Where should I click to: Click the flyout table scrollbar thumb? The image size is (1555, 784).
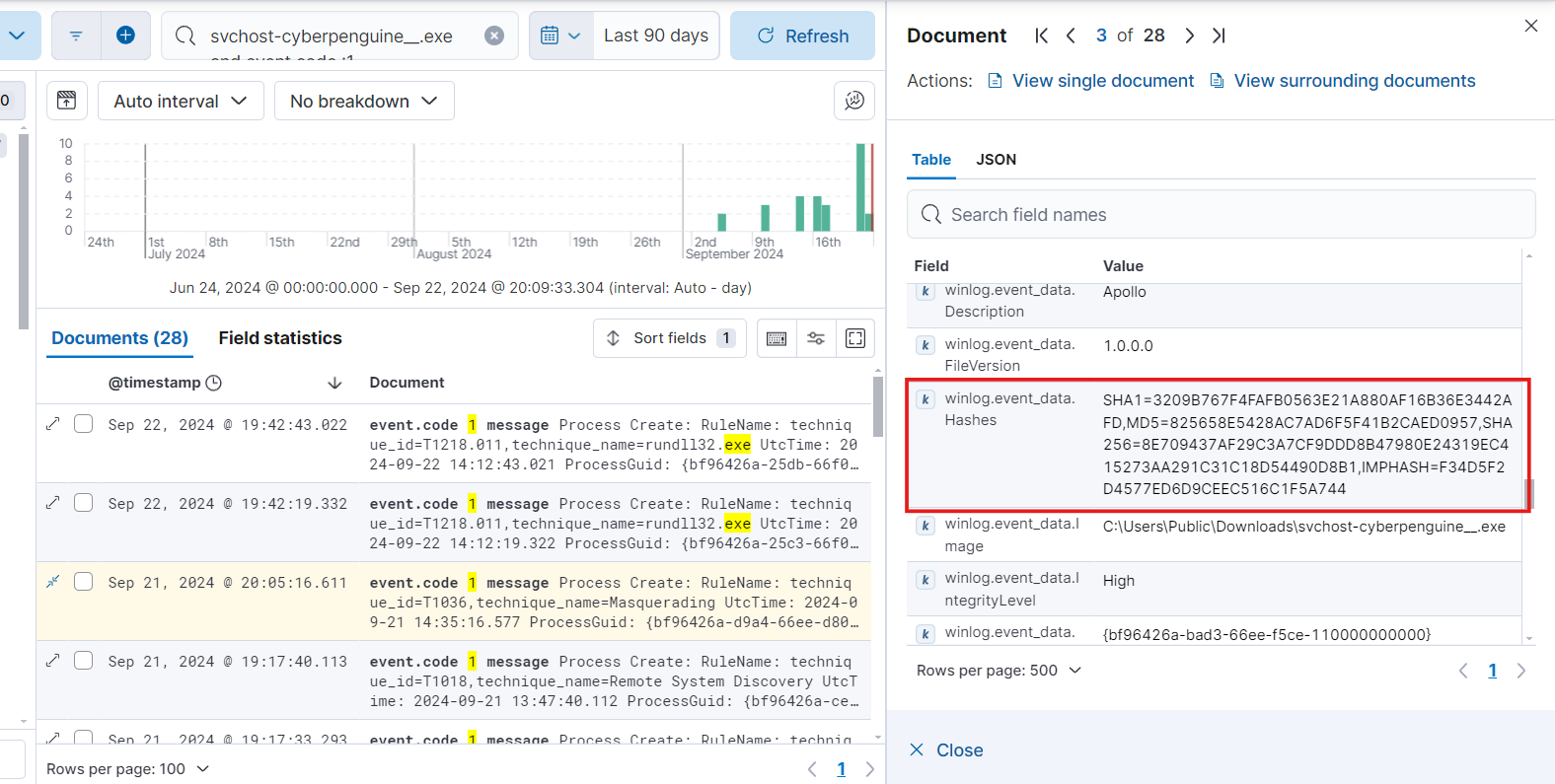(x=1529, y=493)
